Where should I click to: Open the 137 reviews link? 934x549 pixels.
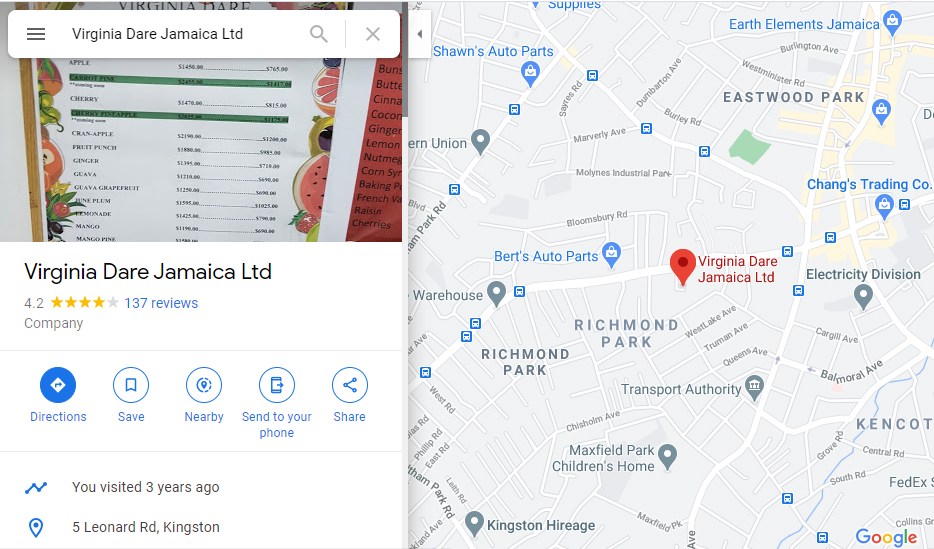click(161, 303)
